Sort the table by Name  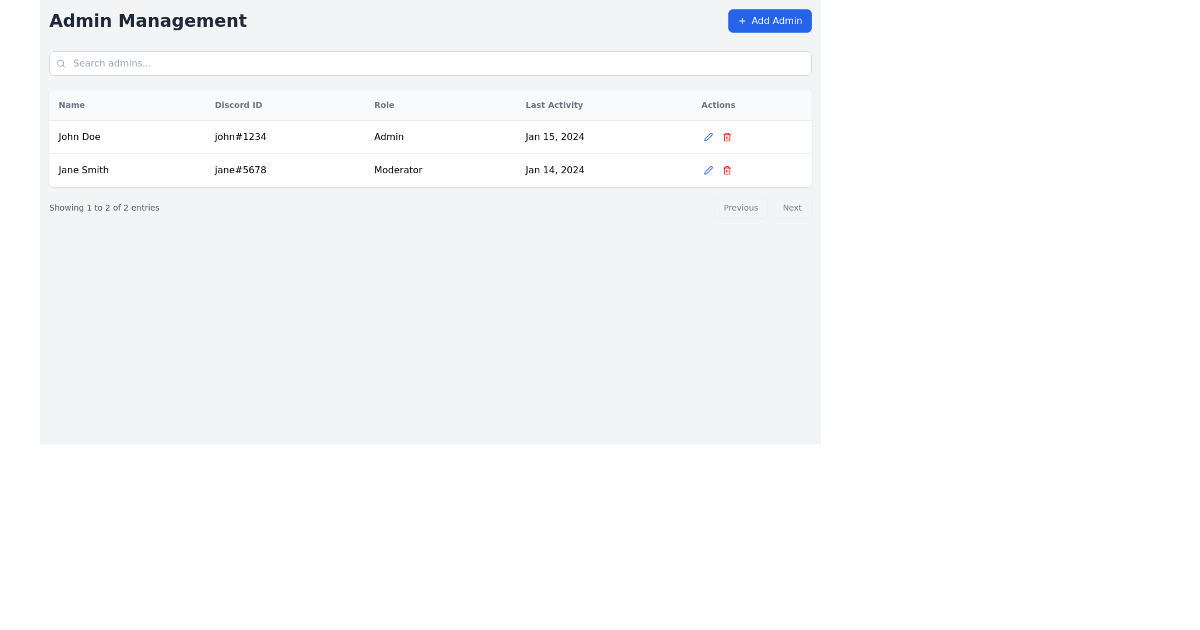(x=71, y=105)
